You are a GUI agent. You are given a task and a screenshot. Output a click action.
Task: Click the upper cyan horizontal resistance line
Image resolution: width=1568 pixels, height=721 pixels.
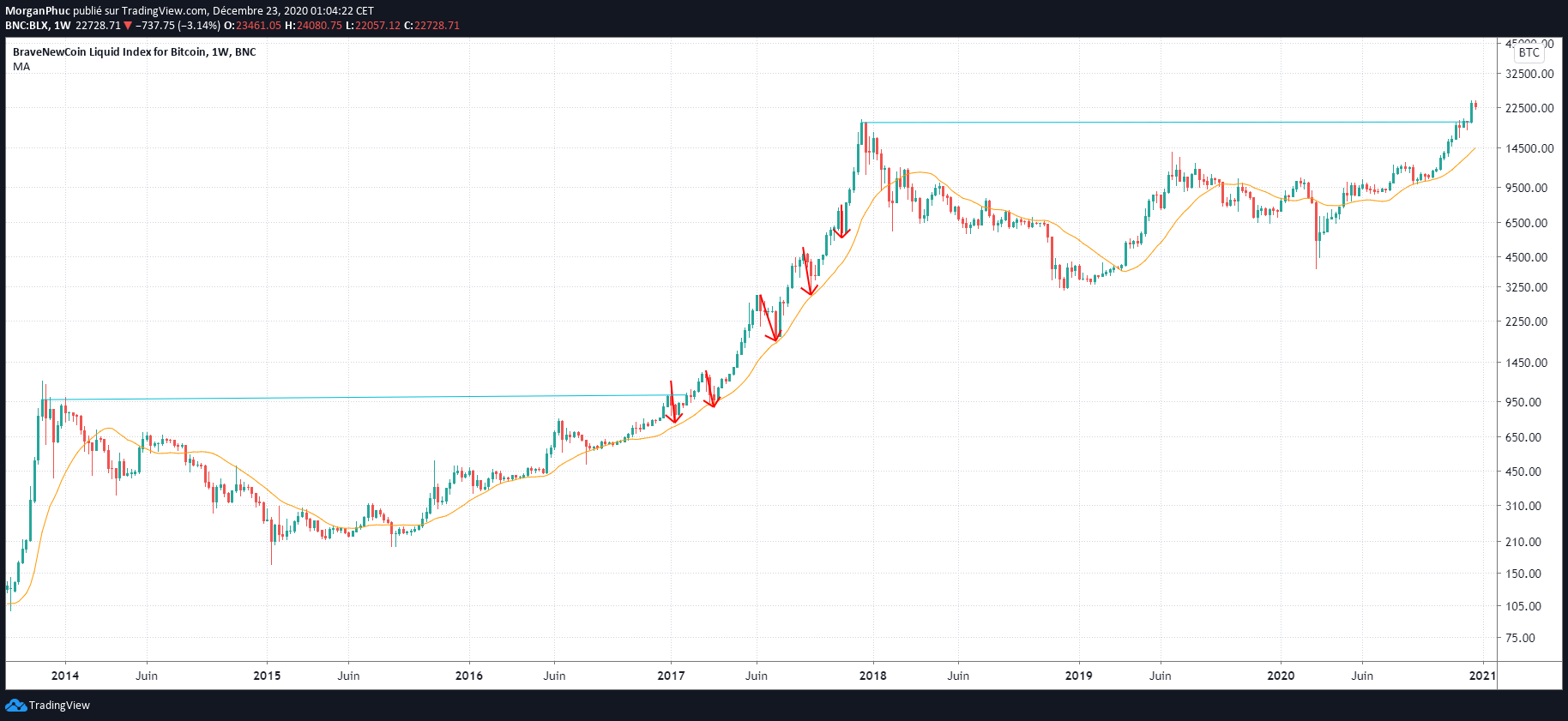[1158, 123]
